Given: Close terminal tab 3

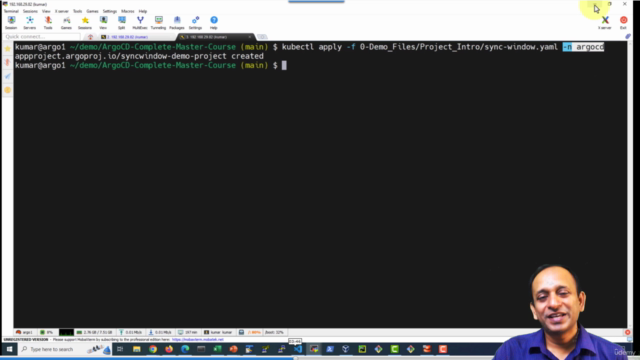Looking at the screenshot, I should [x=250, y=37].
